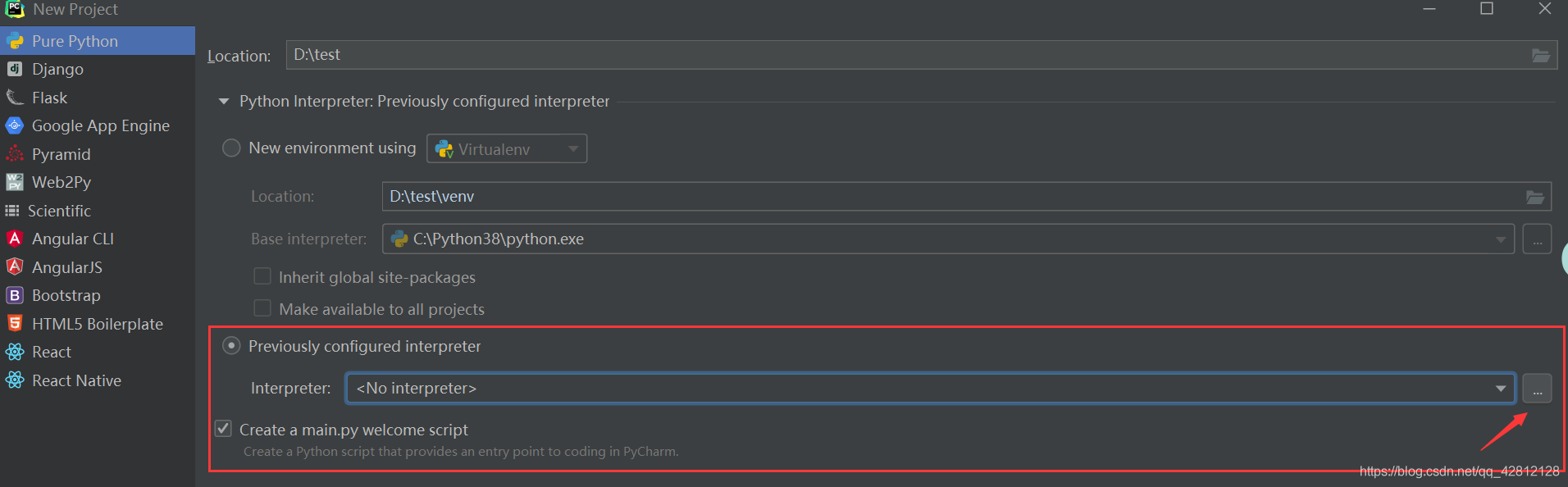The height and width of the screenshot is (487, 1568).
Task: Select Django project type
Action: [x=98, y=69]
